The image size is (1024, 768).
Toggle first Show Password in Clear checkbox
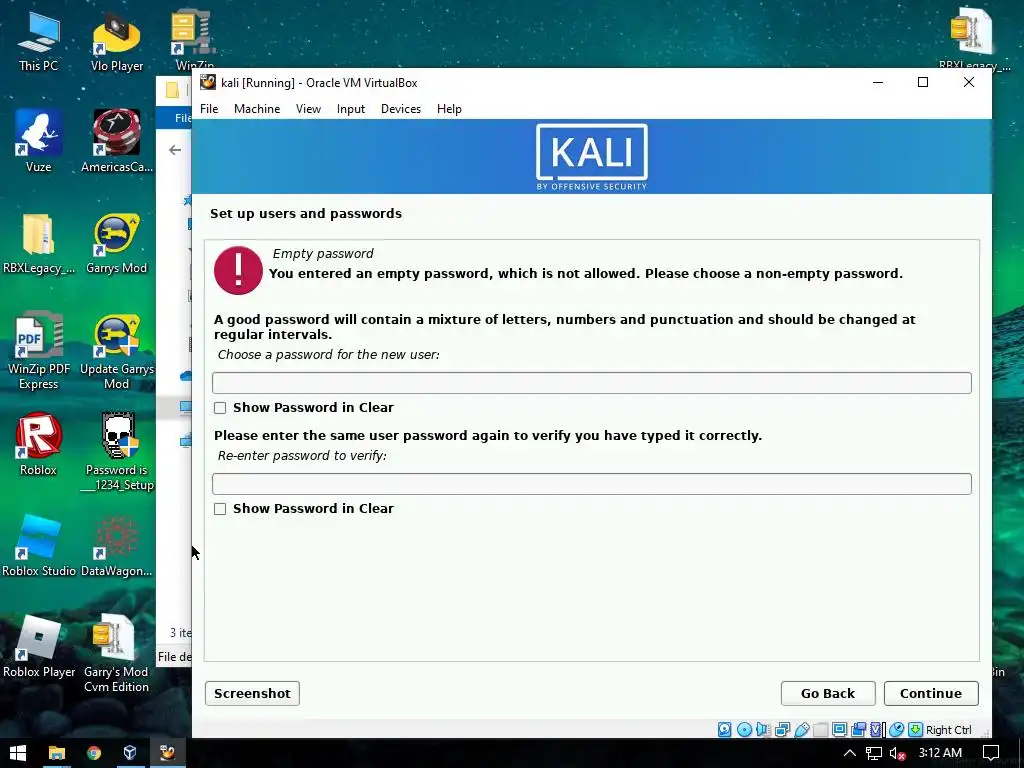point(220,408)
